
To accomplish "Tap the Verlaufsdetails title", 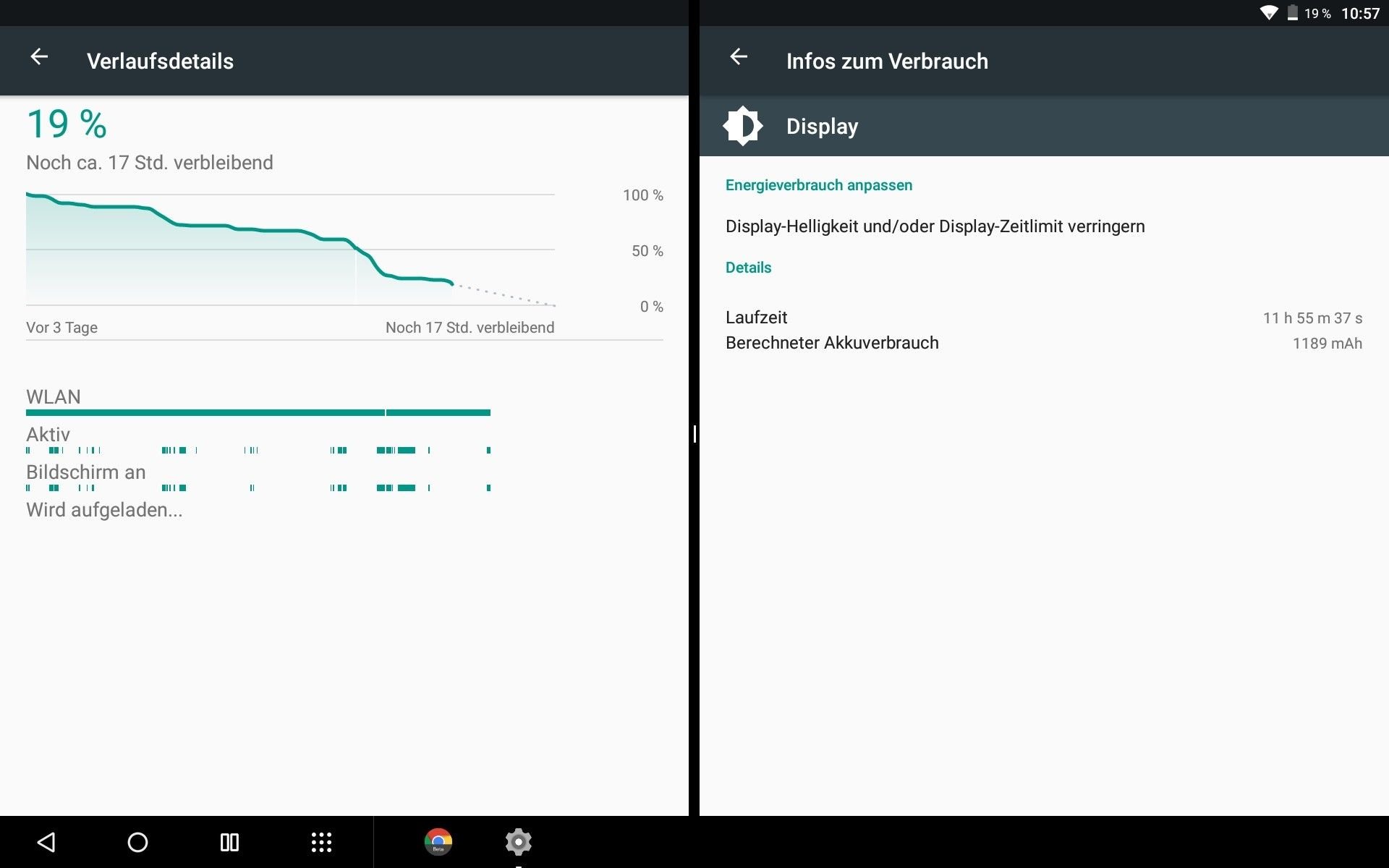I will point(160,61).
